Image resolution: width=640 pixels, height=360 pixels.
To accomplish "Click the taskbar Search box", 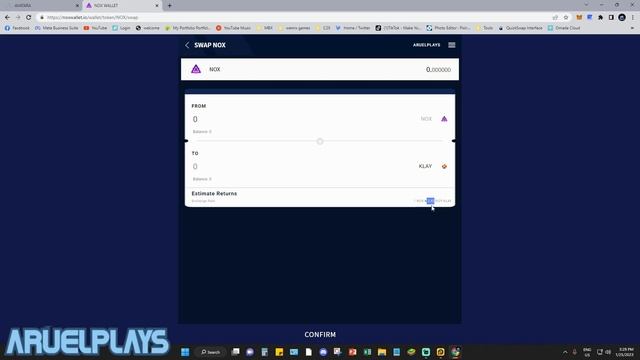I will click(x=211, y=352).
